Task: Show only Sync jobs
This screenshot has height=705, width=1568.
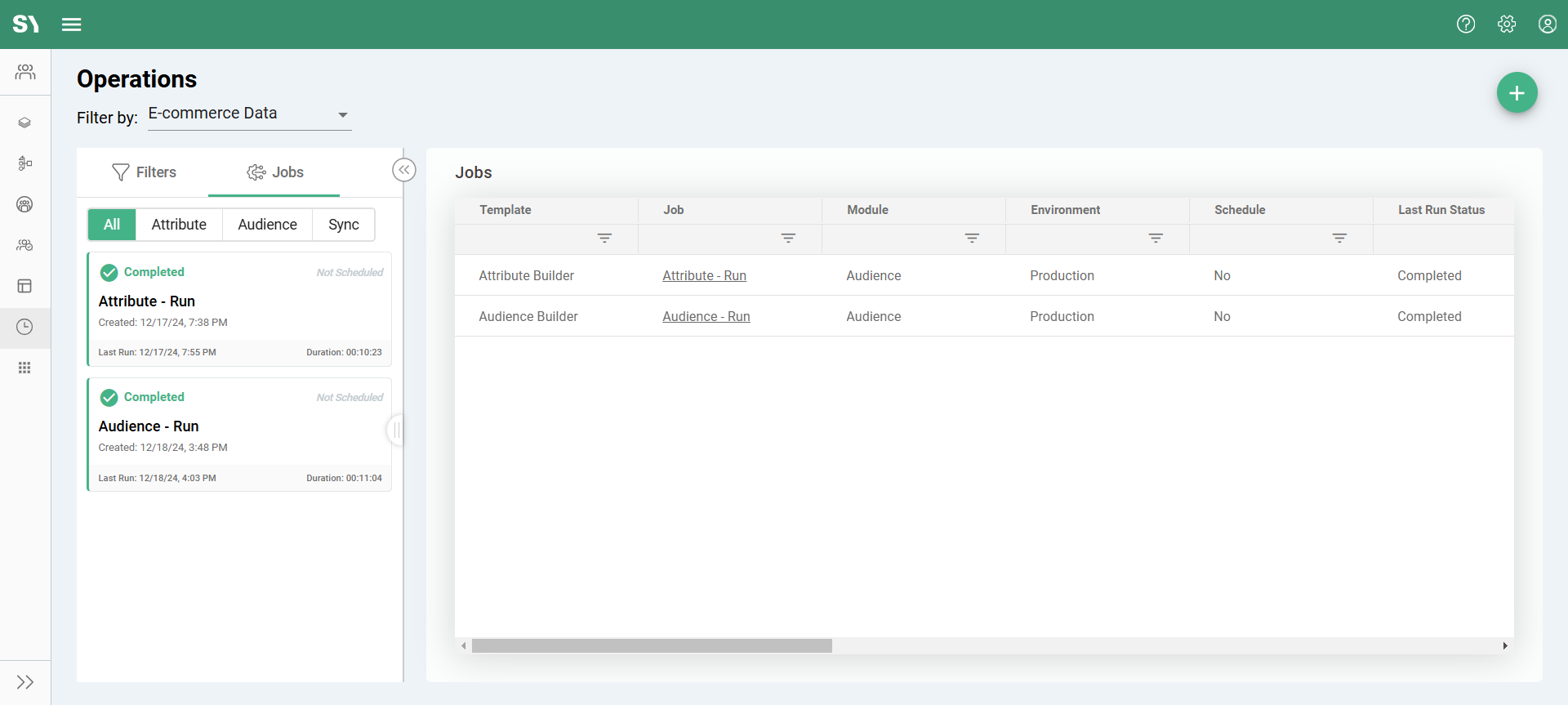Action: pyautogui.click(x=343, y=225)
